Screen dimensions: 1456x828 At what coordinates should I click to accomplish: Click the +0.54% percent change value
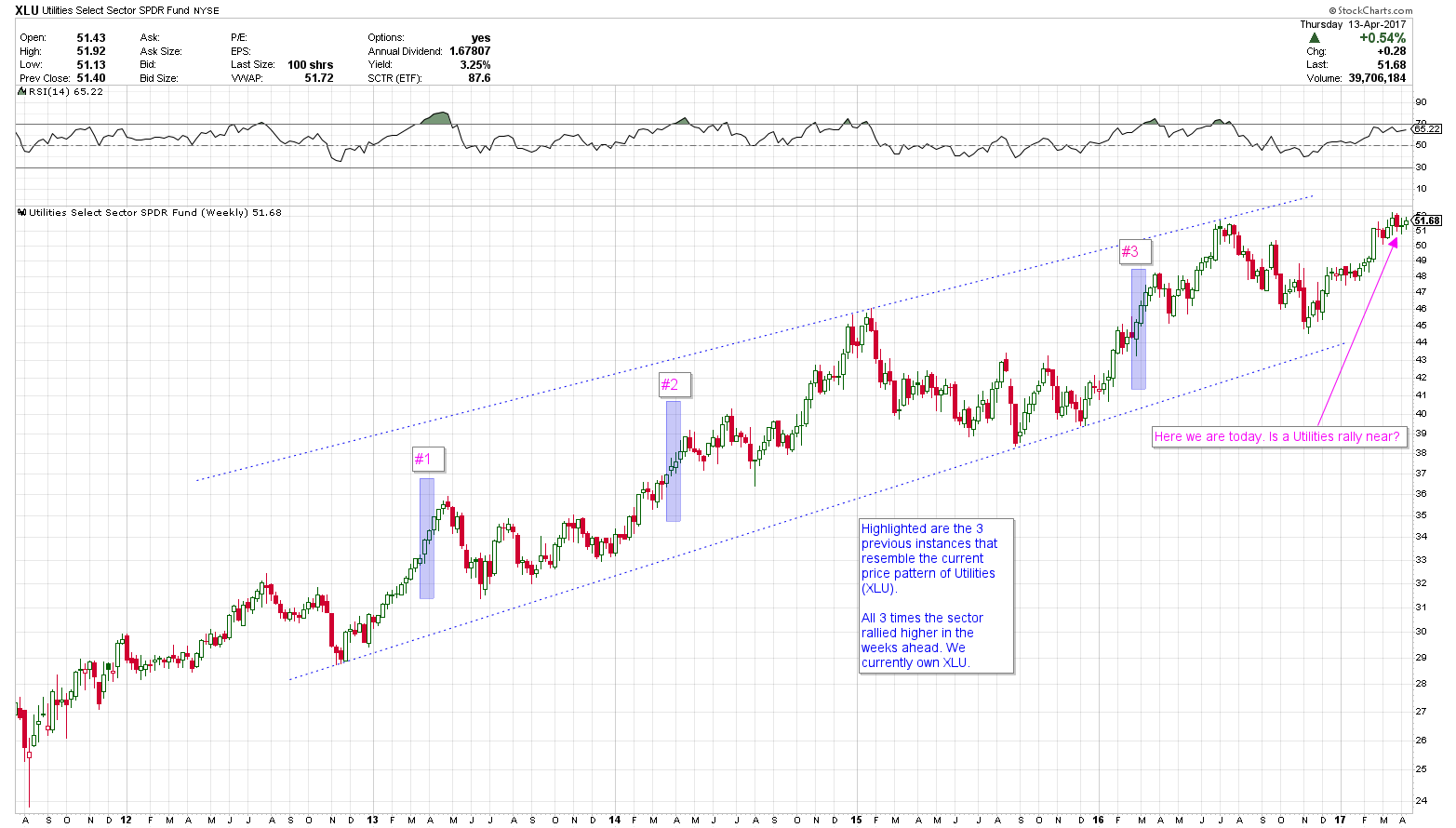click(x=1383, y=38)
